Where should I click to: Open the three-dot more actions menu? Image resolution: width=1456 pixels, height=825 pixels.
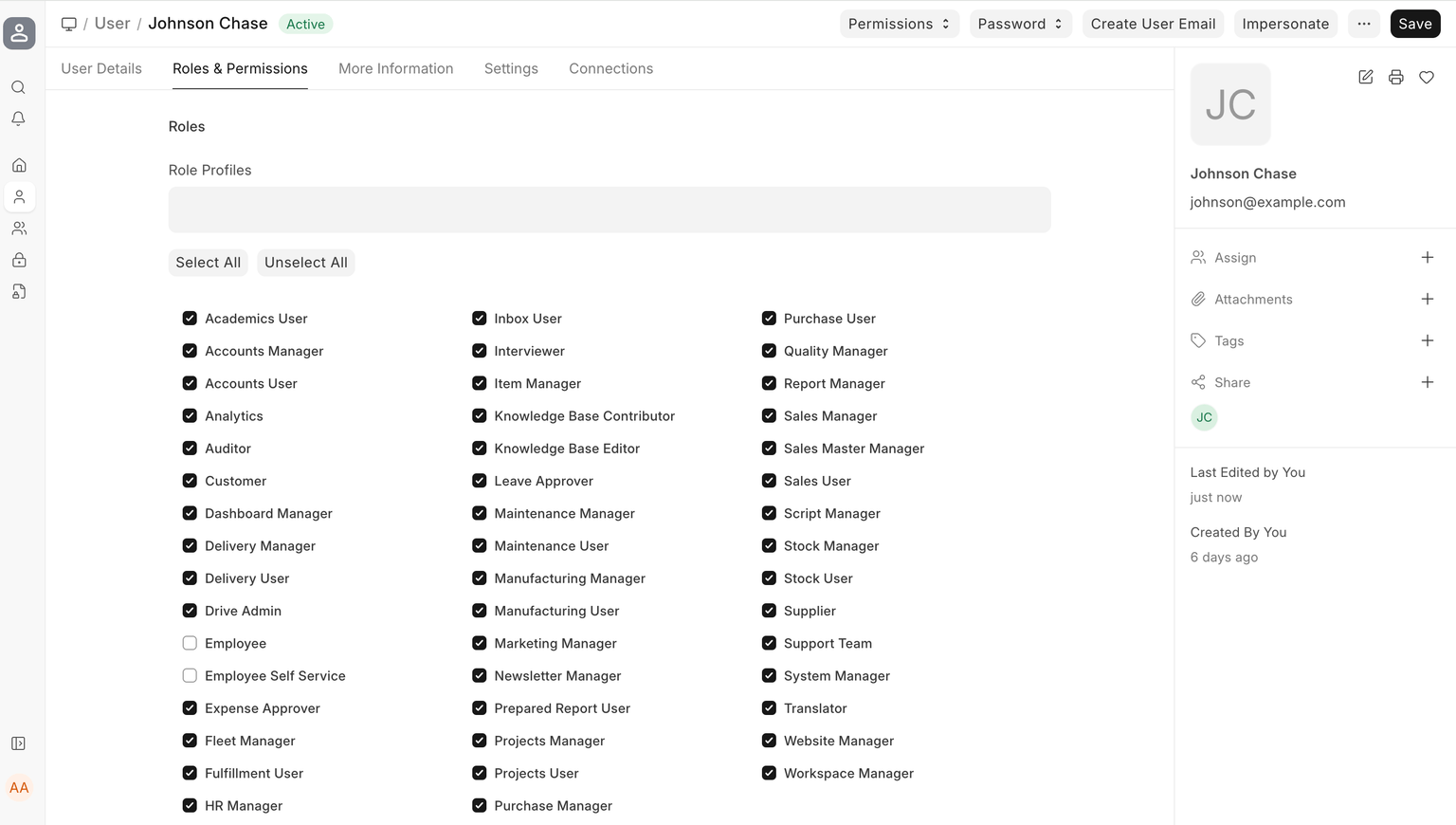[1363, 24]
